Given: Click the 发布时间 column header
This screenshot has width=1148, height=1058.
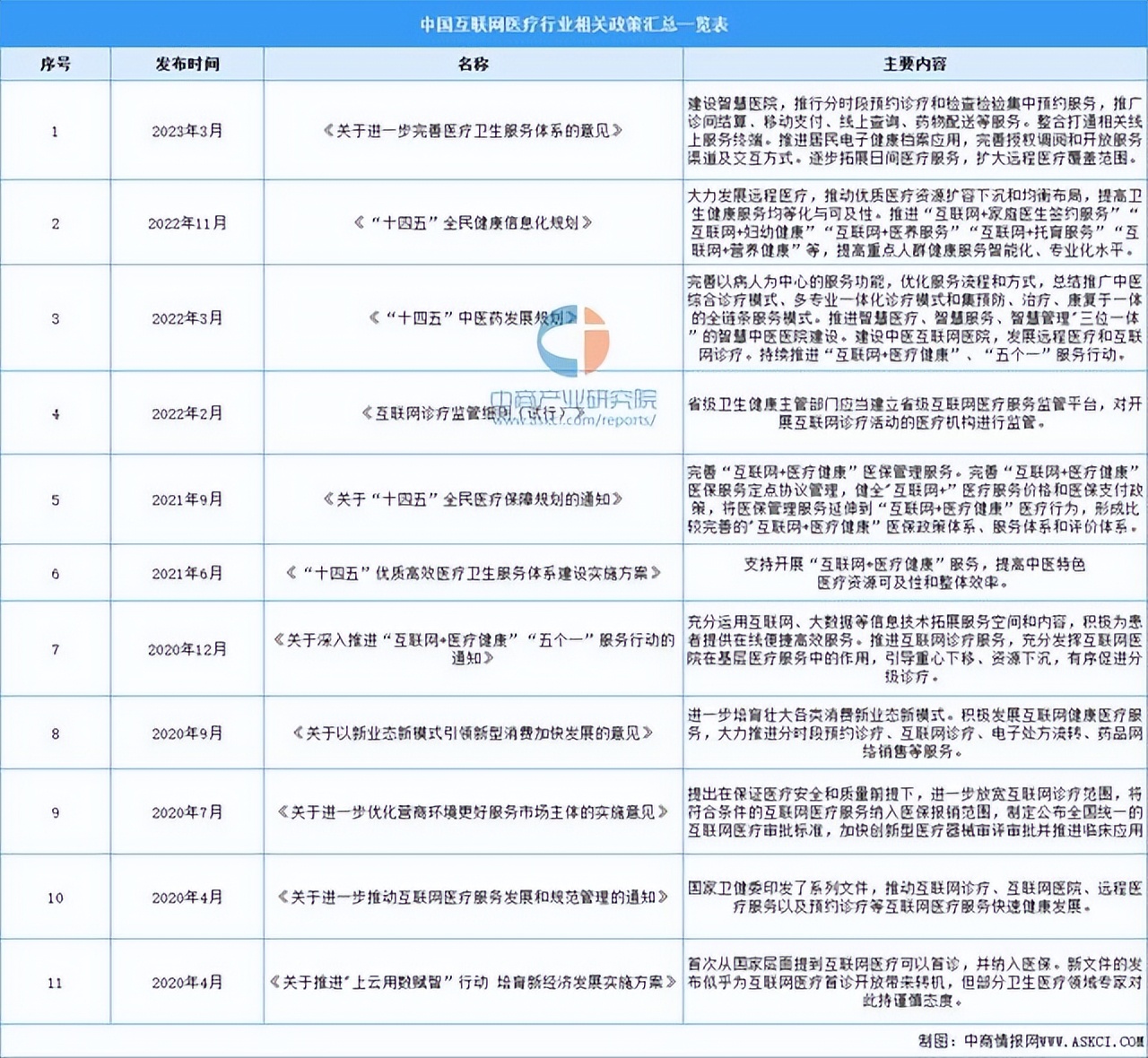Looking at the screenshot, I should (187, 65).
